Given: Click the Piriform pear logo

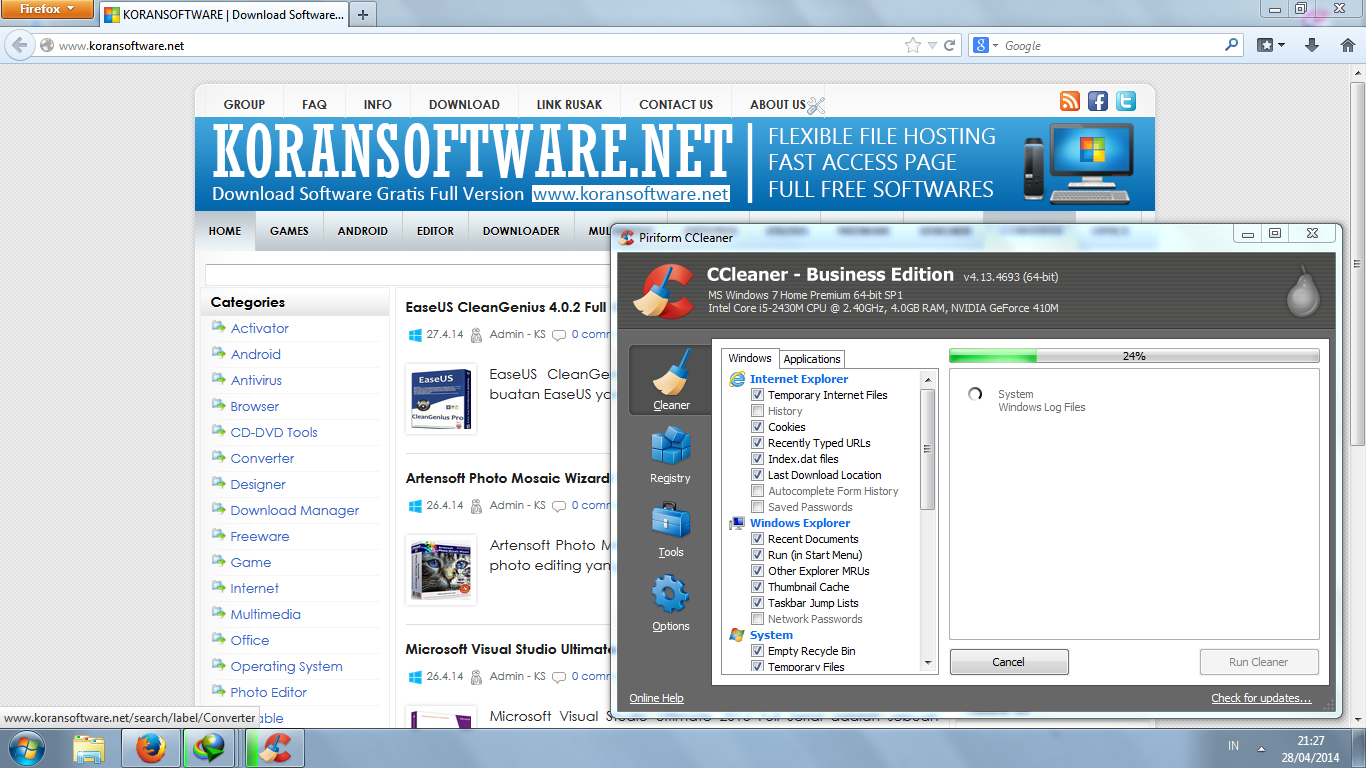Looking at the screenshot, I should click(1303, 291).
